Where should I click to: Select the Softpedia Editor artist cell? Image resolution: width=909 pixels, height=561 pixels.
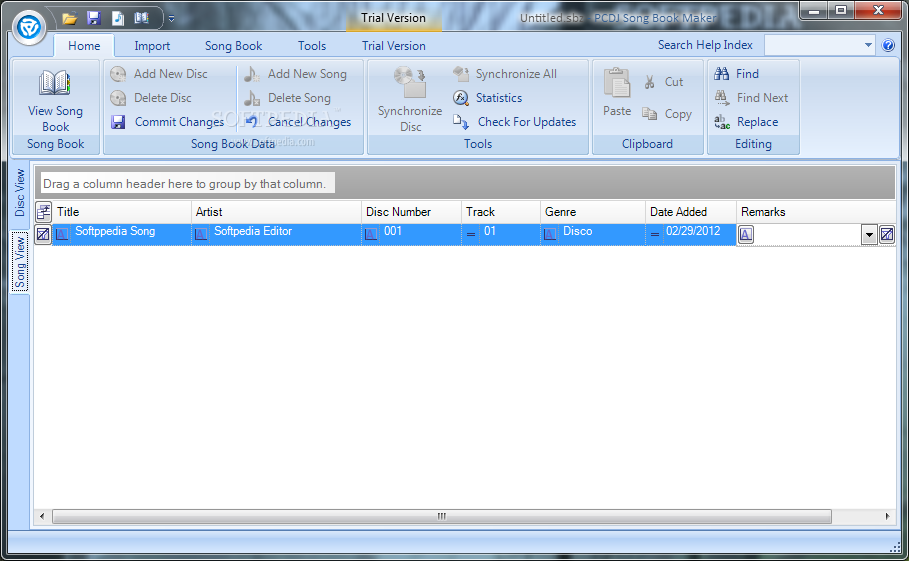click(x=277, y=234)
